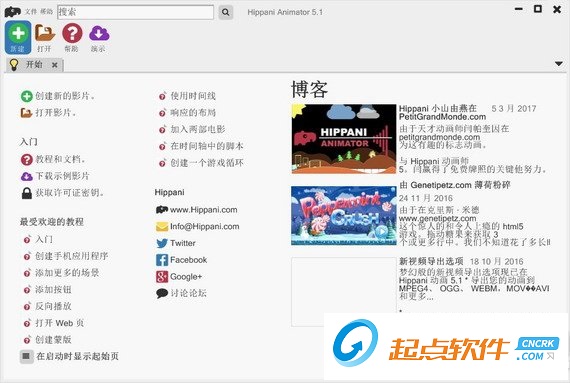Screen dimensions: 570x383
Task: Open the 创建一个游戏循环 tutorial
Action: [x=207, y=163]
